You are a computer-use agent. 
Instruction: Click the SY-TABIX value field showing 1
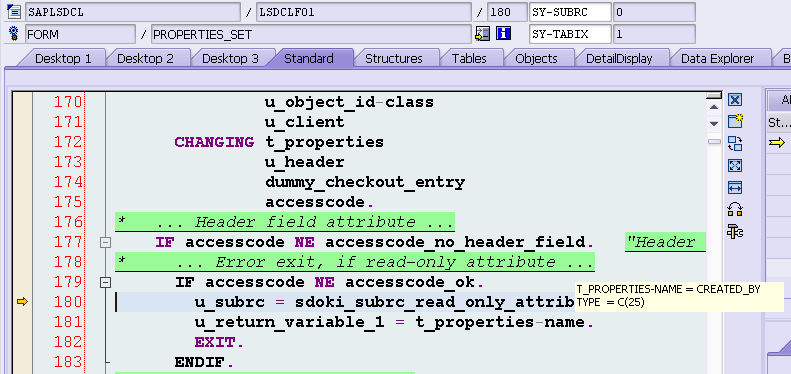pyautogui.click(x=654, y=34)
